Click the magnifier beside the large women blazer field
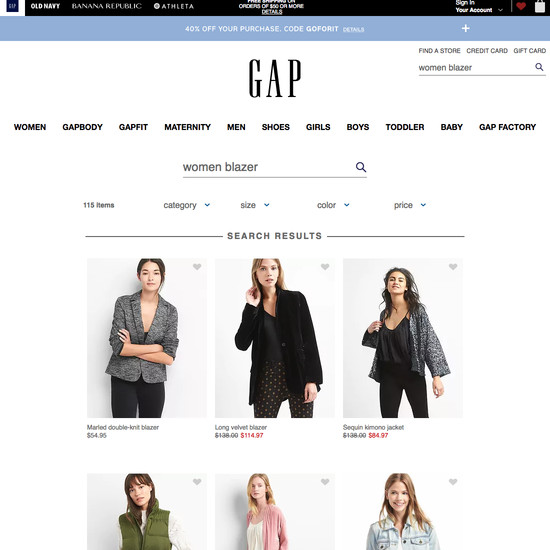The height and width of the screenshot is (550, 550). tap(361, 167)
